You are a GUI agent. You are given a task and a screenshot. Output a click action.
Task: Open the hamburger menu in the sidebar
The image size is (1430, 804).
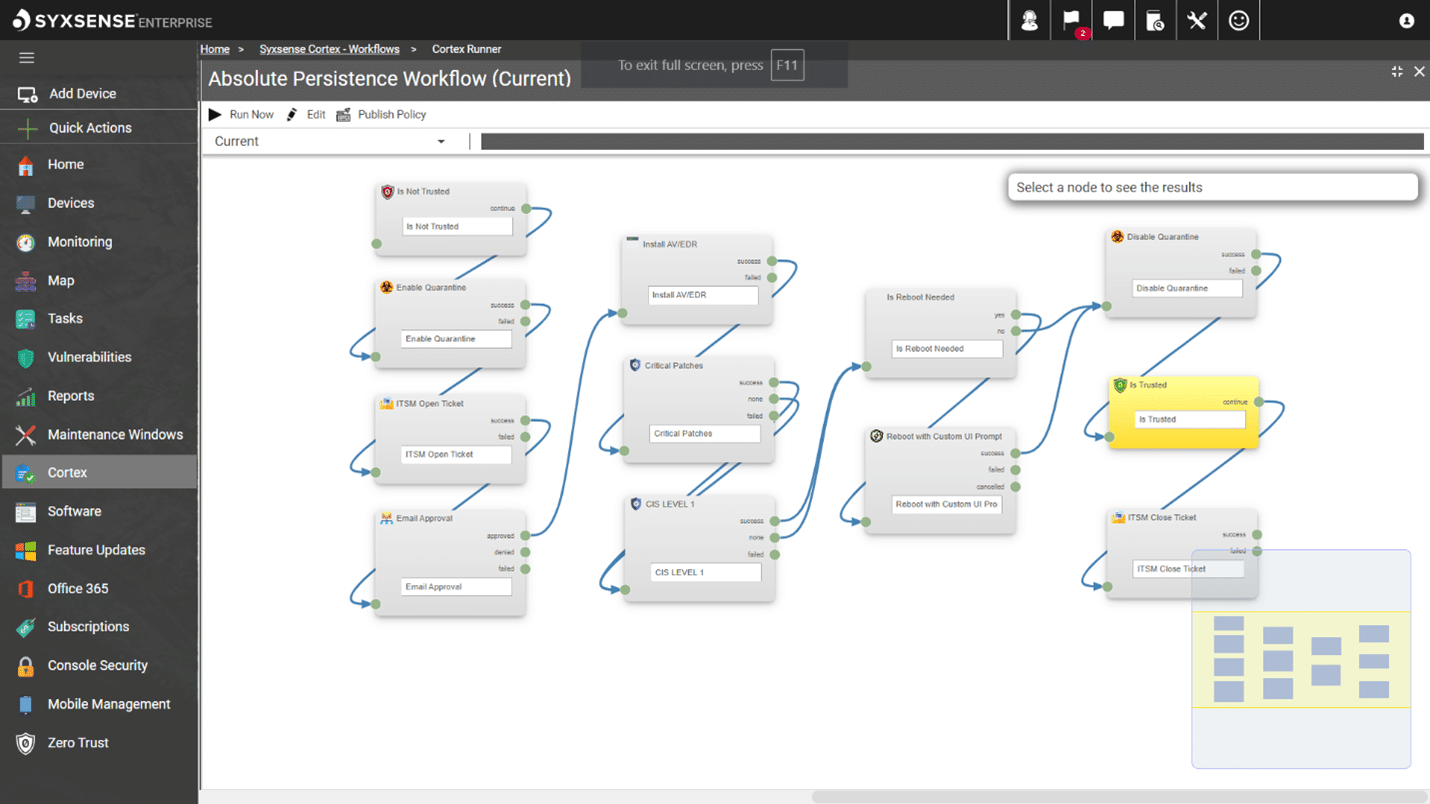click(x=27, y=58)
